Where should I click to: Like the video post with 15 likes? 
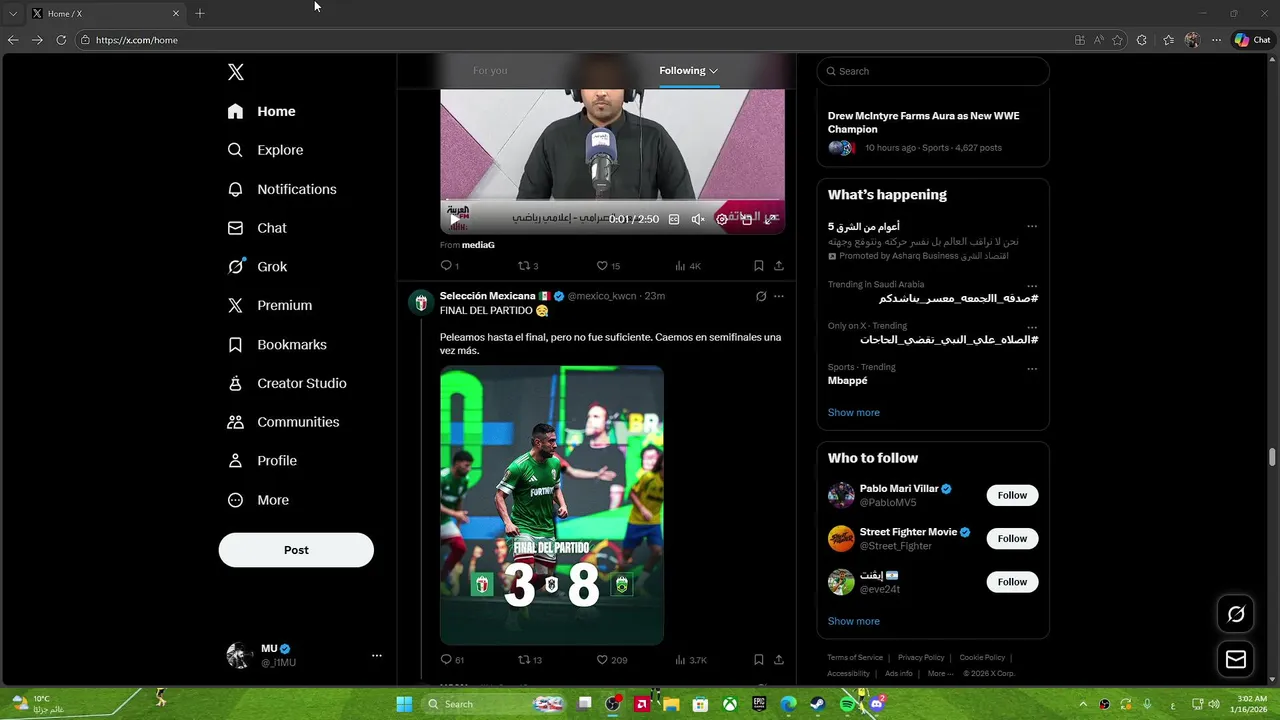coord(608,266)
